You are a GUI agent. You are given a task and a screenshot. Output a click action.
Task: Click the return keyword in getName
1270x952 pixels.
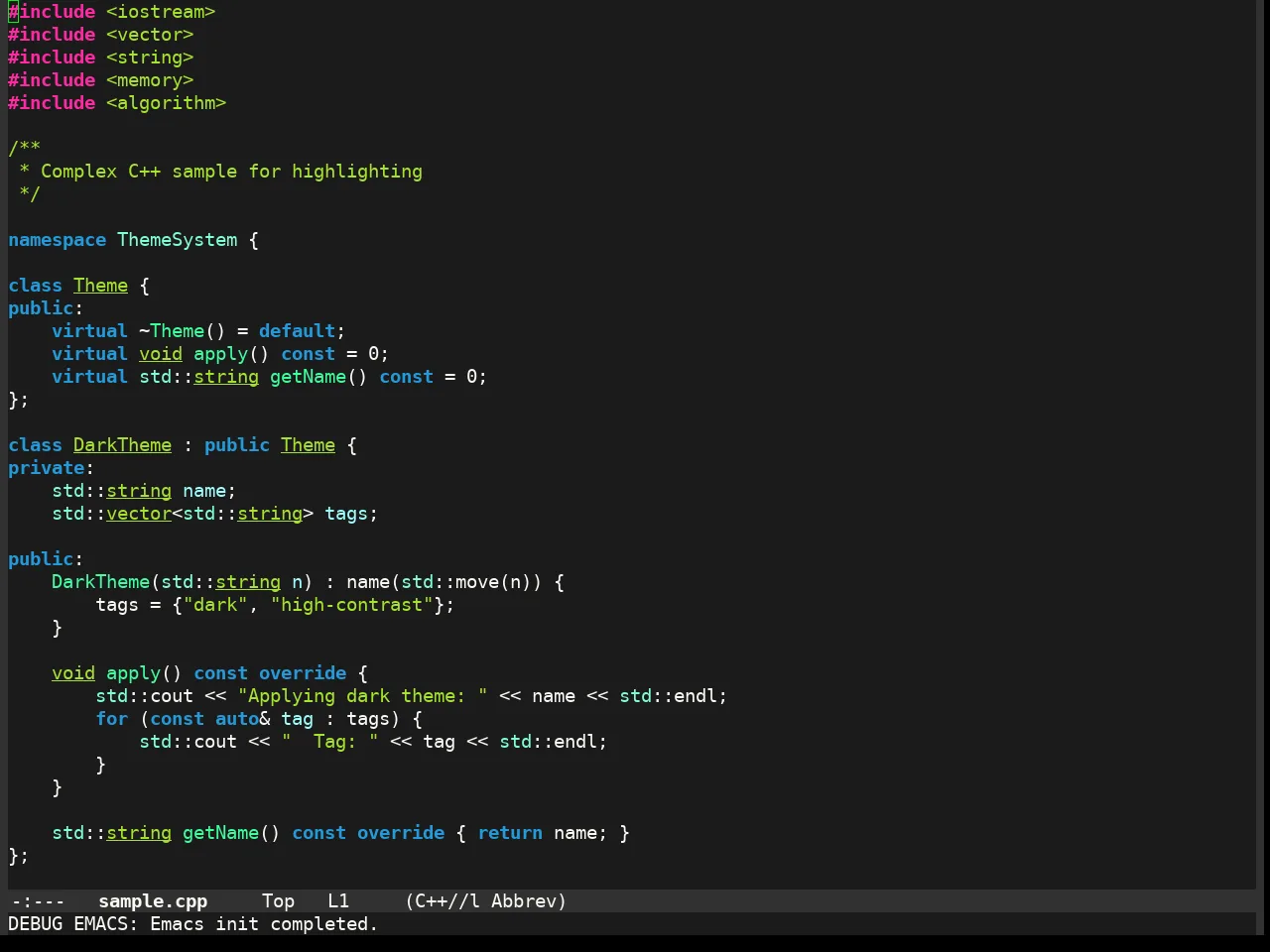click(510, 833)
